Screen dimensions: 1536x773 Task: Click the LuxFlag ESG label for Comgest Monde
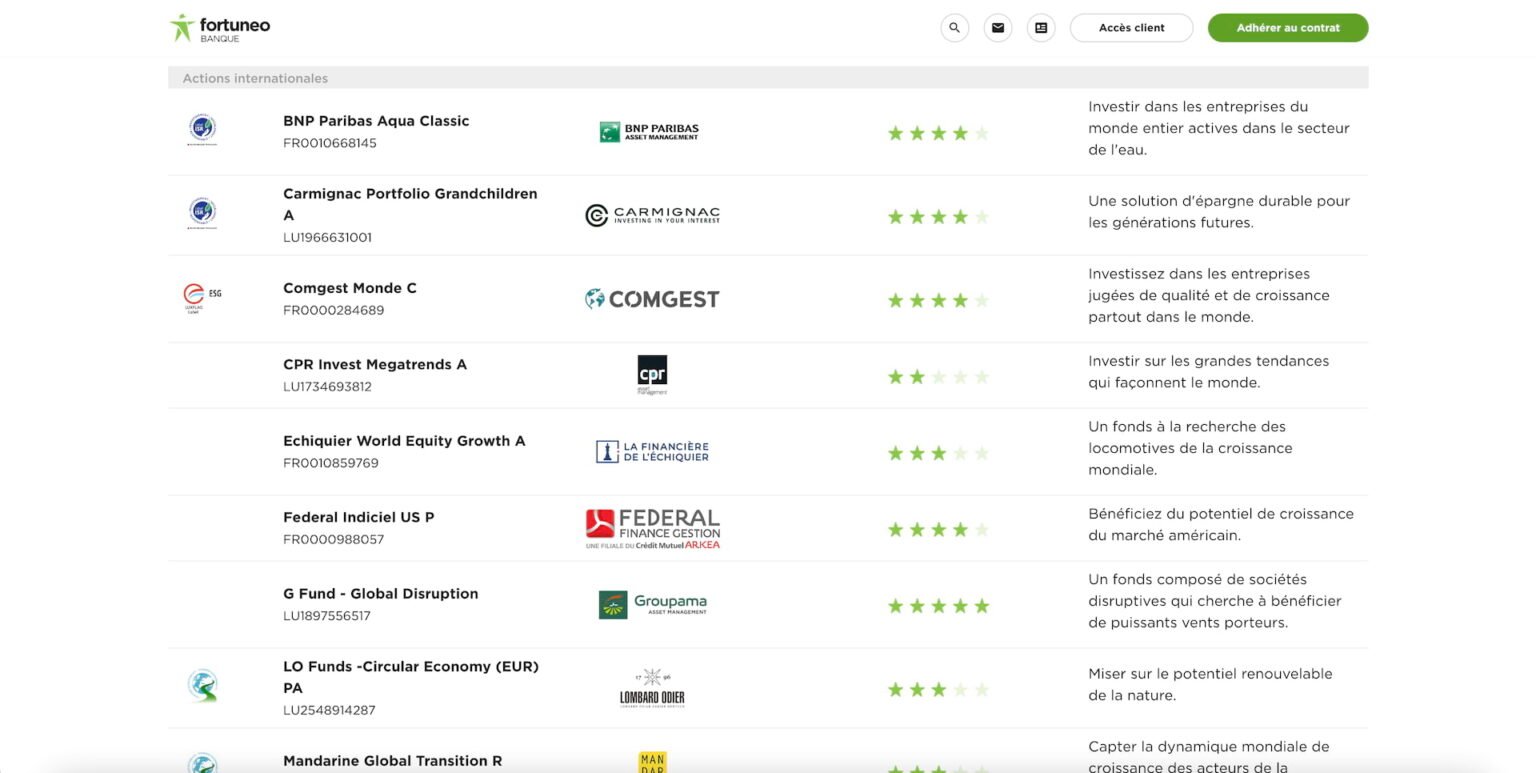[x=202, y=297]
